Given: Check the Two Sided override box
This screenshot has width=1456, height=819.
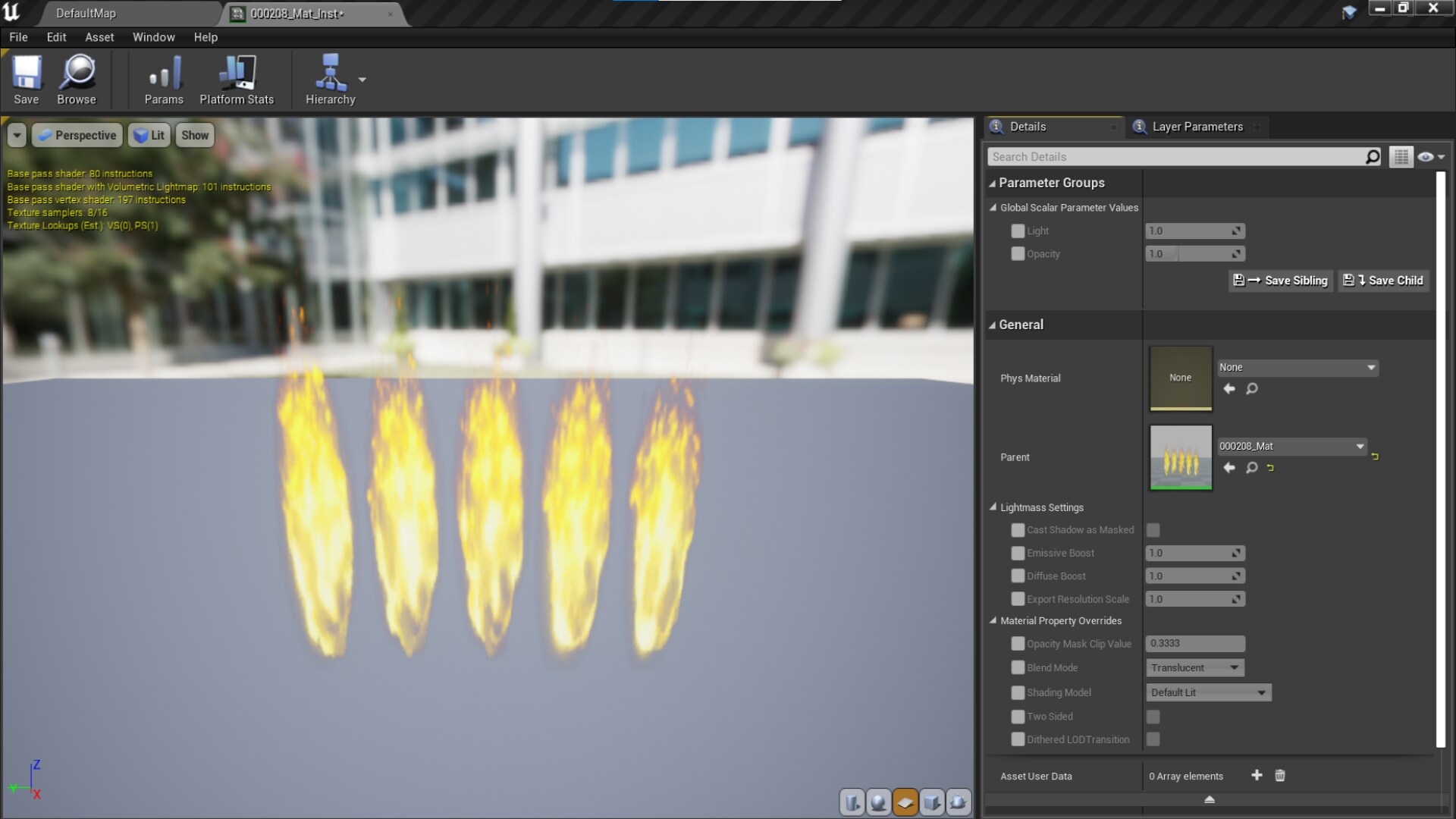Looking at the screenshot, I should pos(1018,717).
